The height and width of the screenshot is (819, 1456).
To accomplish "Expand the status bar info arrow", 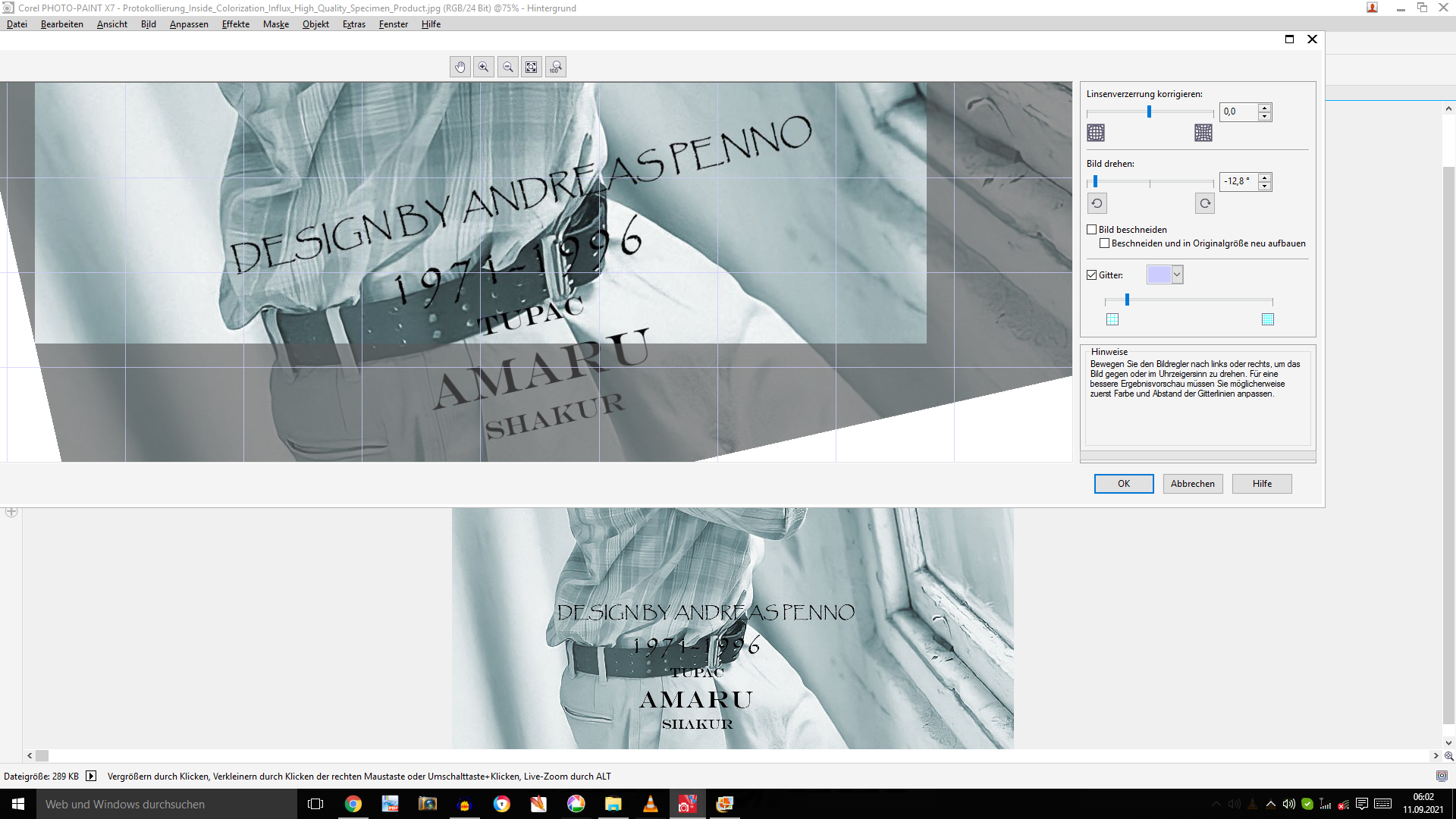I will 91,776.
